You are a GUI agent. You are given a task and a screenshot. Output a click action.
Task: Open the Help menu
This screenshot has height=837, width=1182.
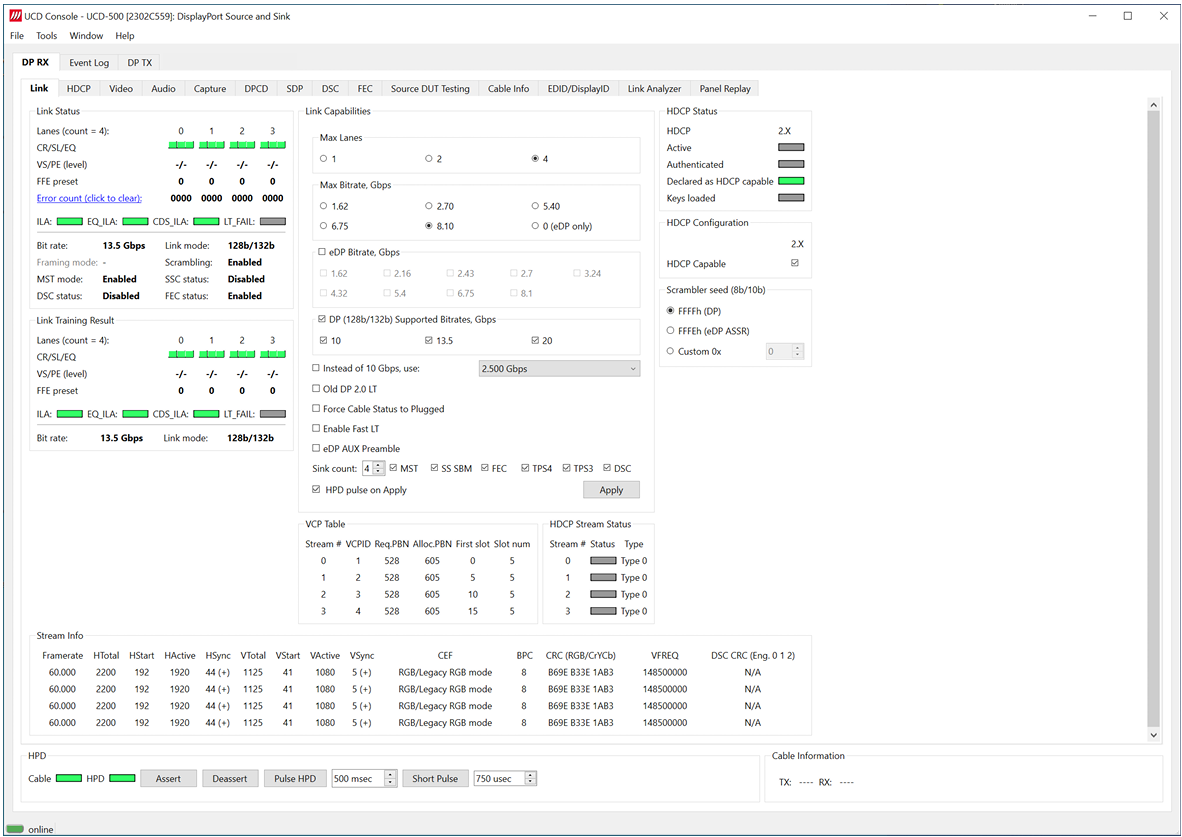pos(124,35)
